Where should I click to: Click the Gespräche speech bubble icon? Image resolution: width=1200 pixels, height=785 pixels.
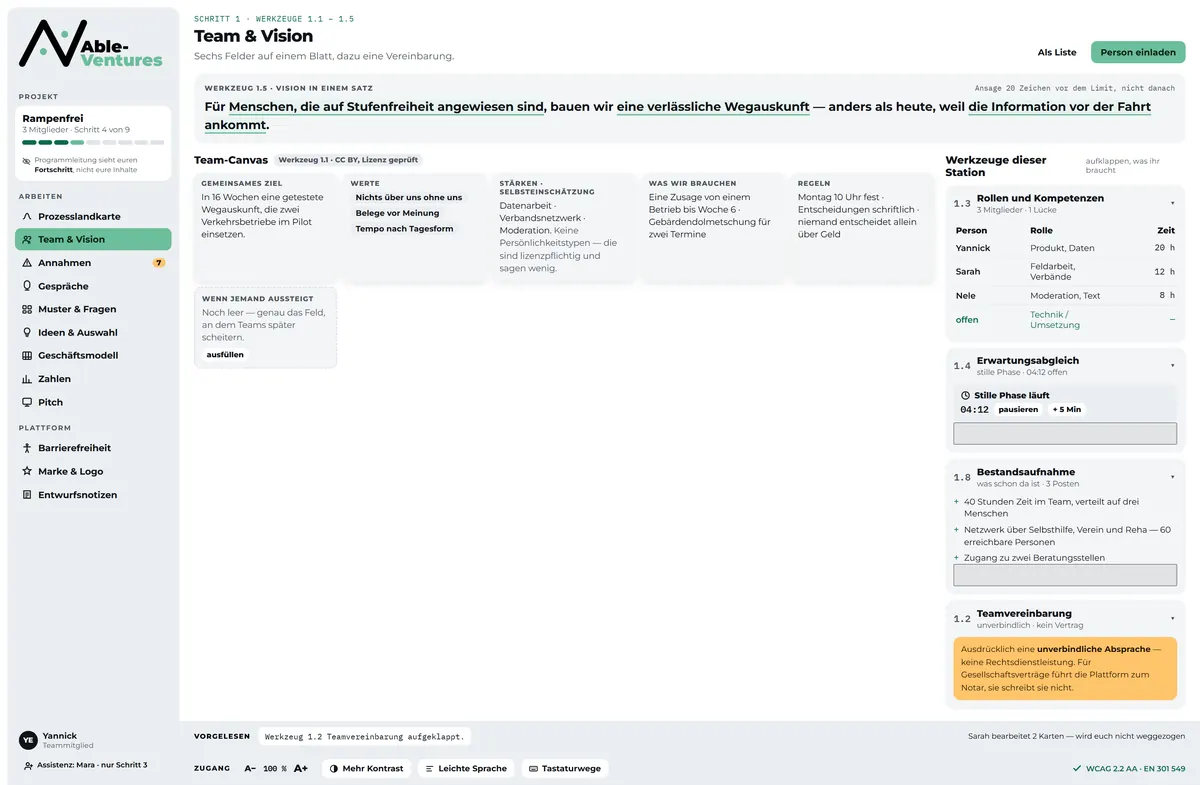click(x=28, y=286)
